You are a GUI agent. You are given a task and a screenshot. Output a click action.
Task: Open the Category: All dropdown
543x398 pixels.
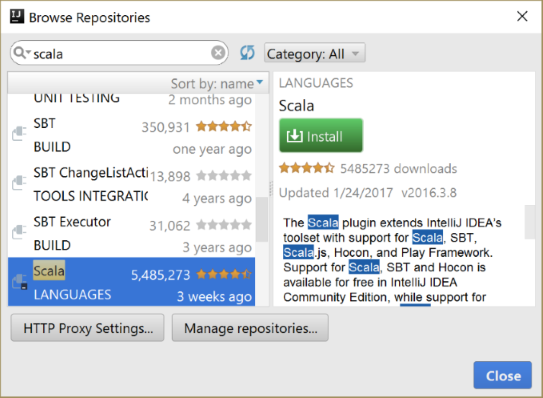(315, 53)
